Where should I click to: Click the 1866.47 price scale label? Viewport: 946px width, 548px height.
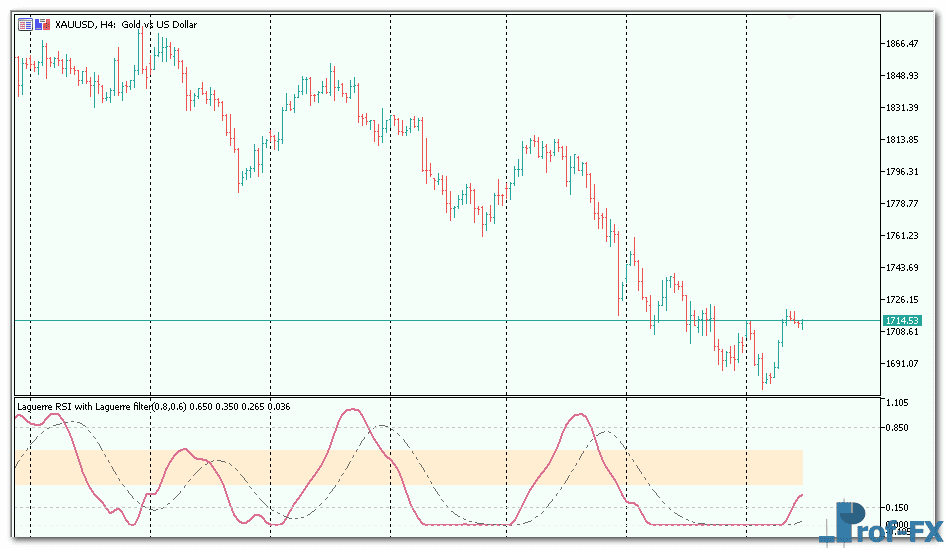point(901,43)
